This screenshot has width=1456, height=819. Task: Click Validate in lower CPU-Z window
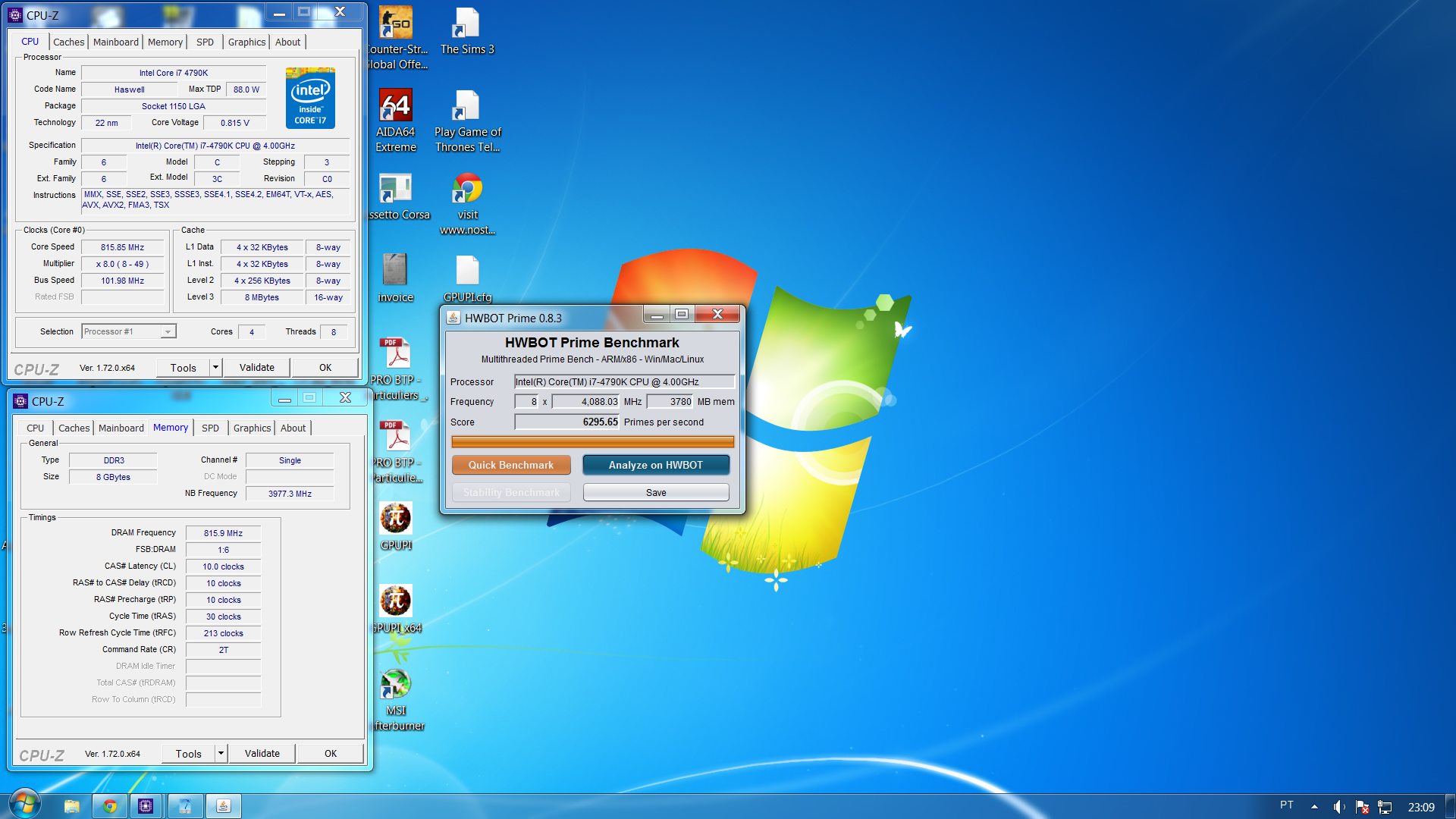tap(262, 754)
